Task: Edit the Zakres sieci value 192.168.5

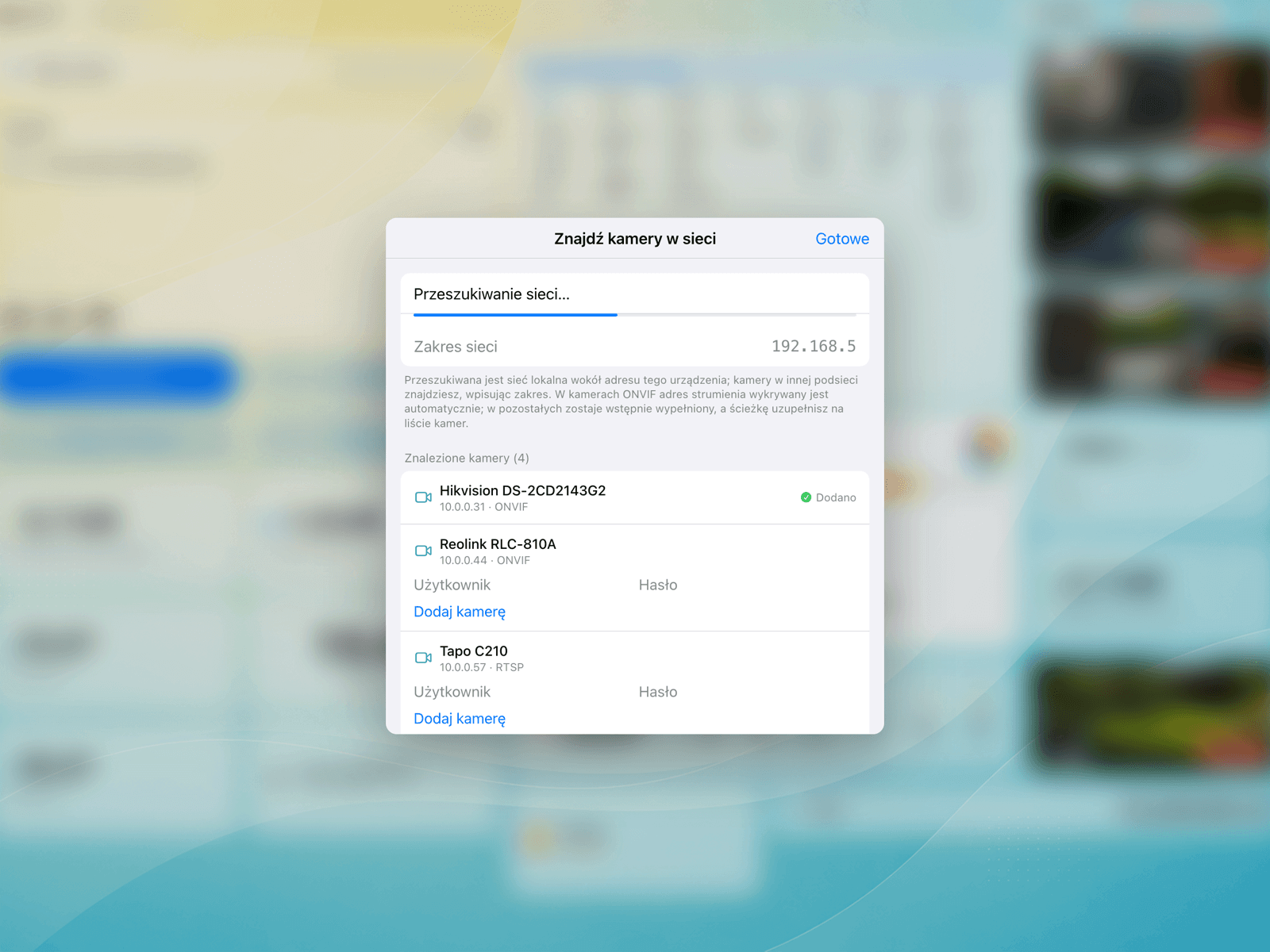Action: pos(813,346)
